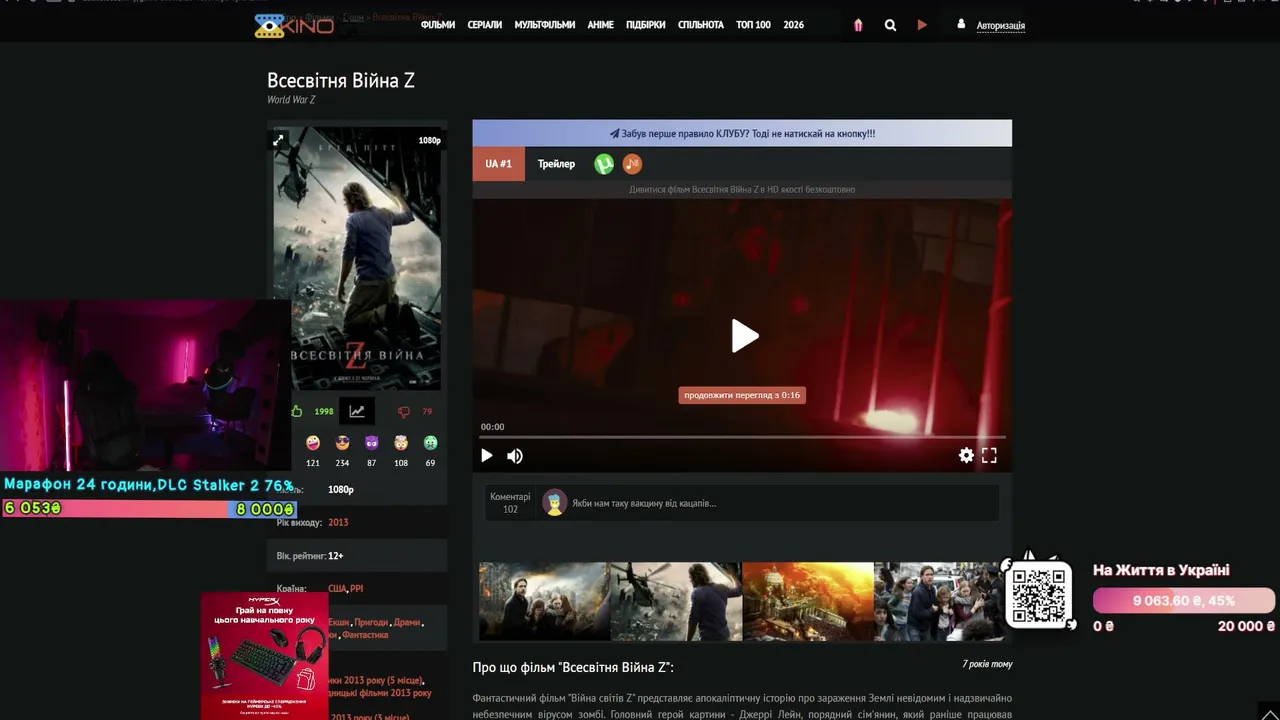Open the KINO site logo homepage
The height and width of the screenshot is (720, 1280).
tap(294, 25)
